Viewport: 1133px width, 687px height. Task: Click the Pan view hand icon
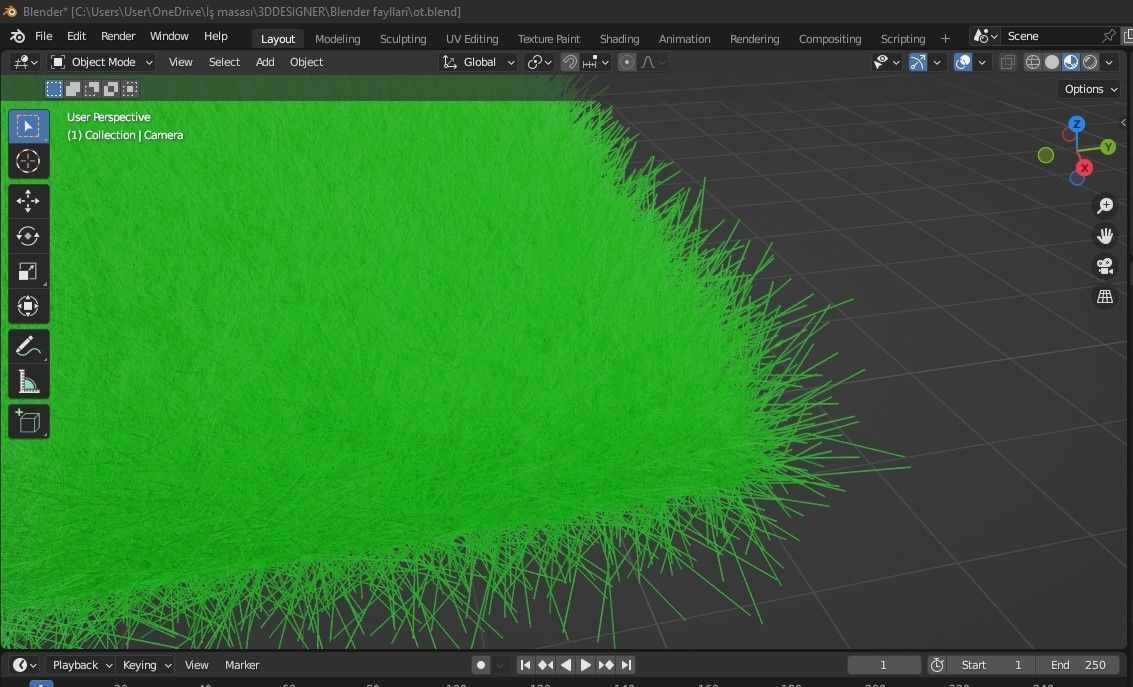pyautogui.click(x=1105, y=236)
